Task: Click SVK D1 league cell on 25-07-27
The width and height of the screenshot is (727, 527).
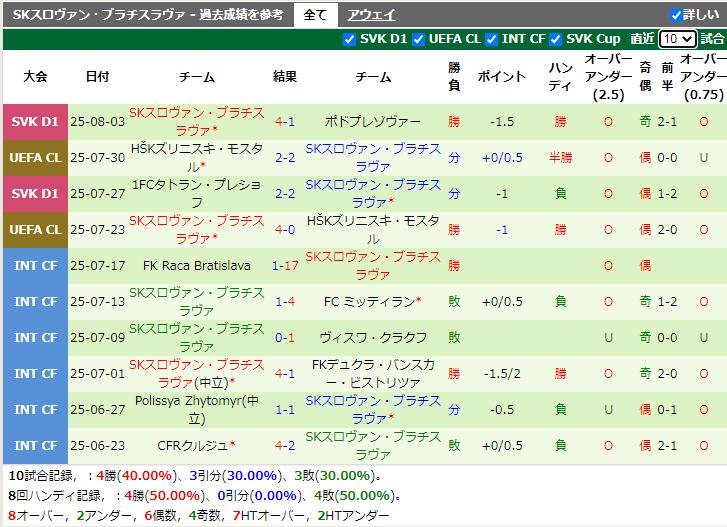Action: click(35, 194)
